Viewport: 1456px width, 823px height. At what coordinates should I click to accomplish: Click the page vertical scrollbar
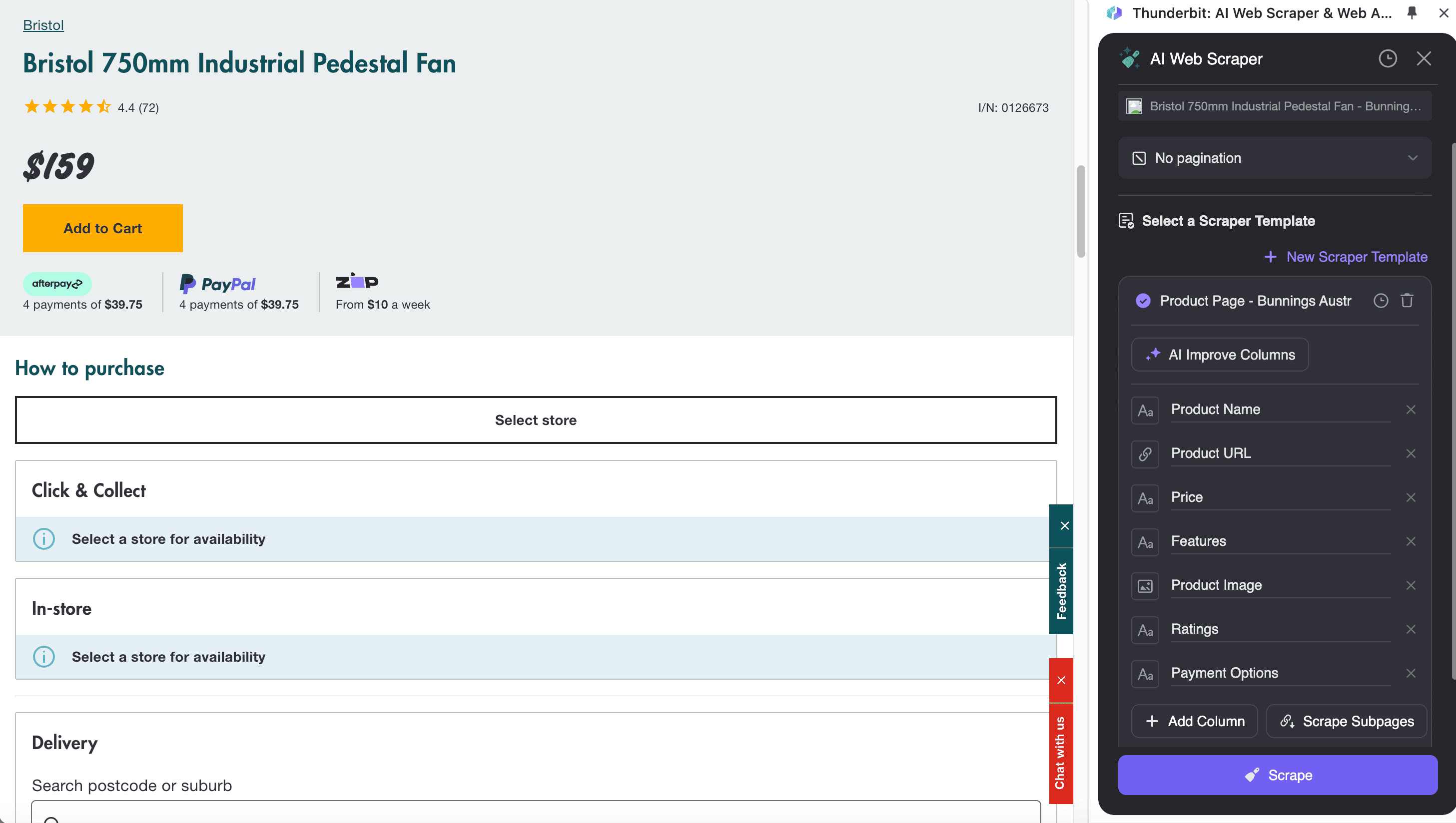1081,211
